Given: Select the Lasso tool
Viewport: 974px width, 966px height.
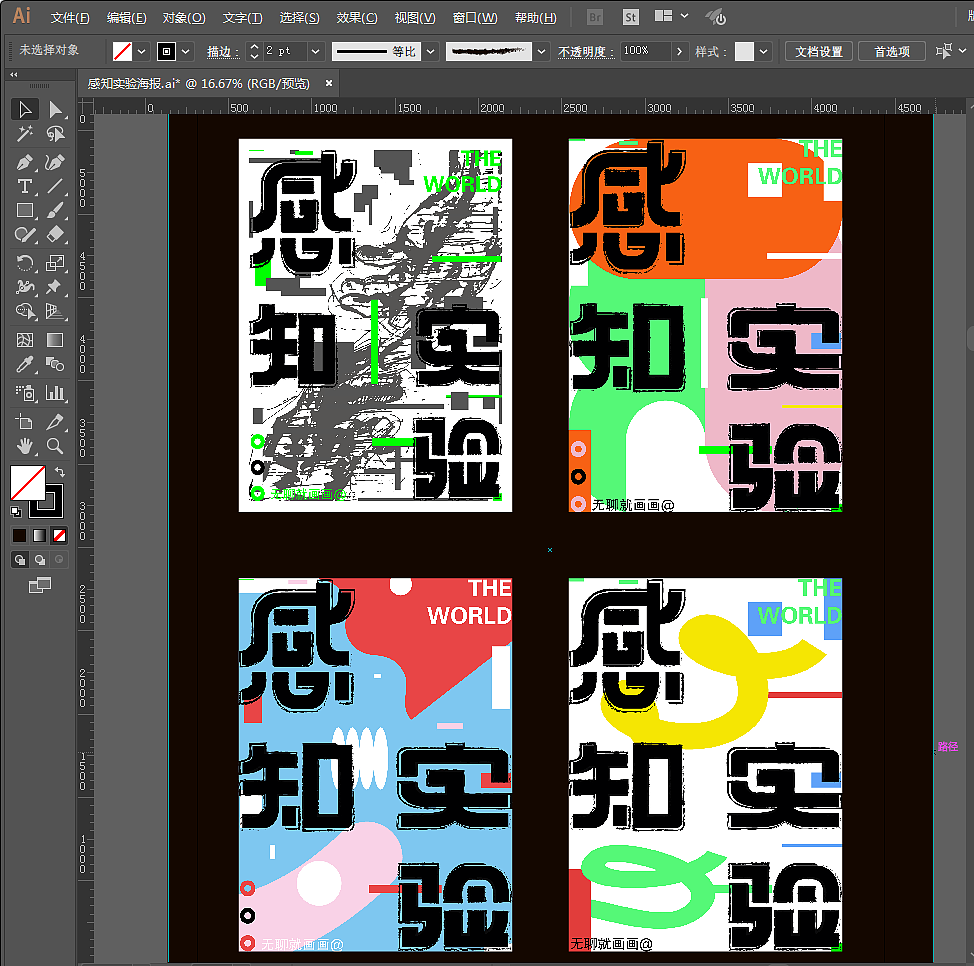Looking at the screenshot, I should pos(55,134).
